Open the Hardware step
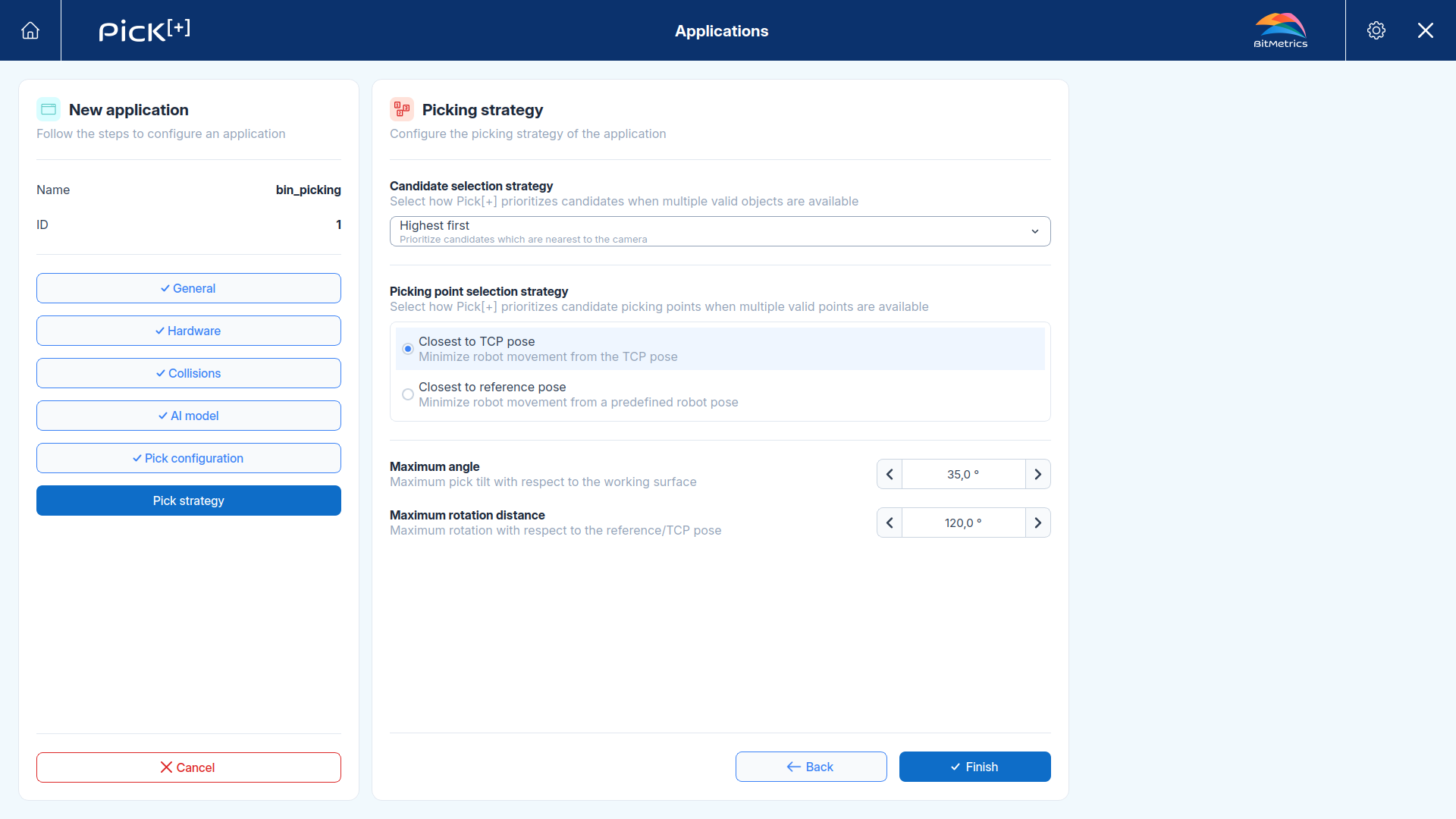The height and width of the screenshot is (819, 1456). (189, 331)
